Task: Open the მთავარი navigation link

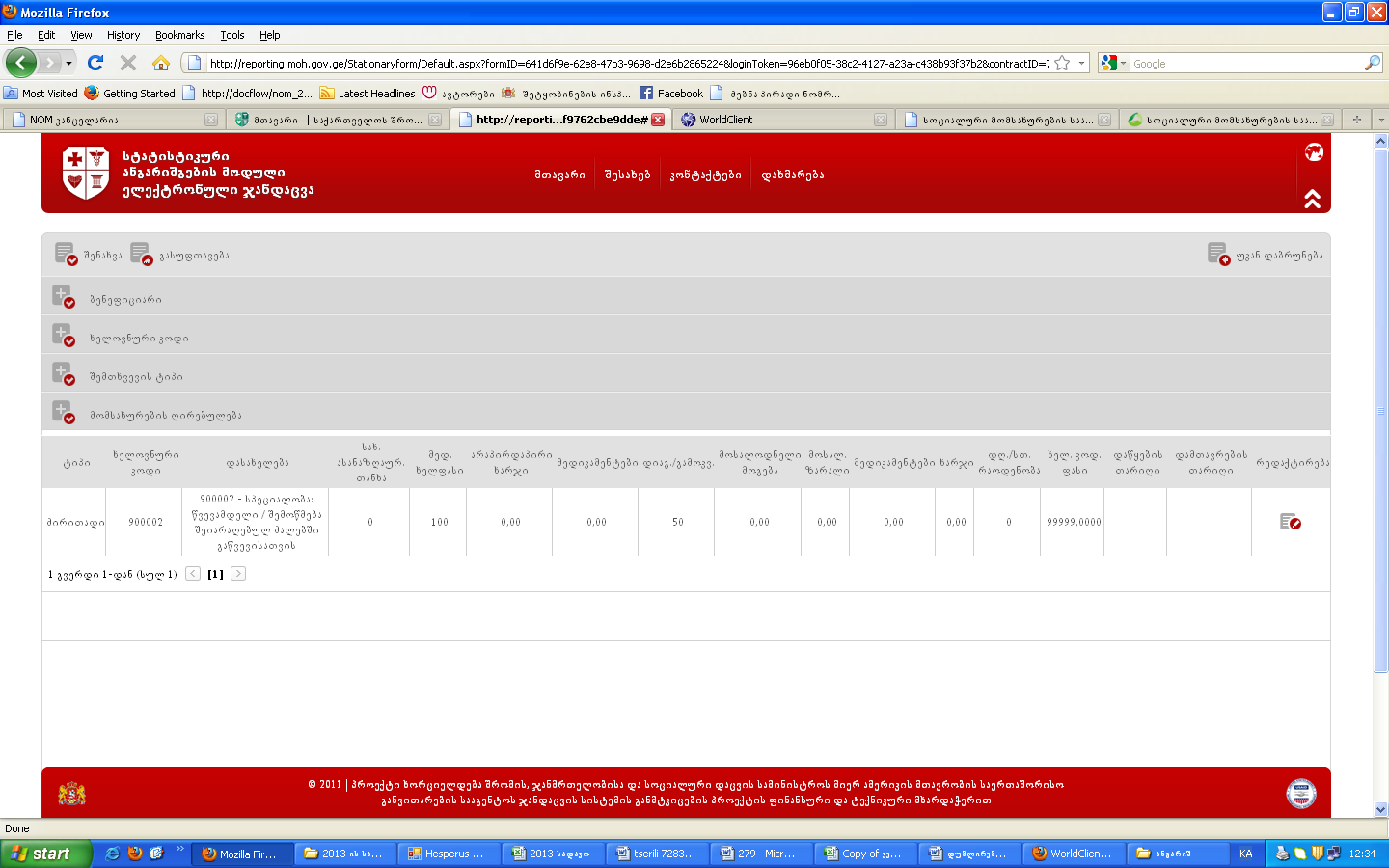Action: [559, 175]
